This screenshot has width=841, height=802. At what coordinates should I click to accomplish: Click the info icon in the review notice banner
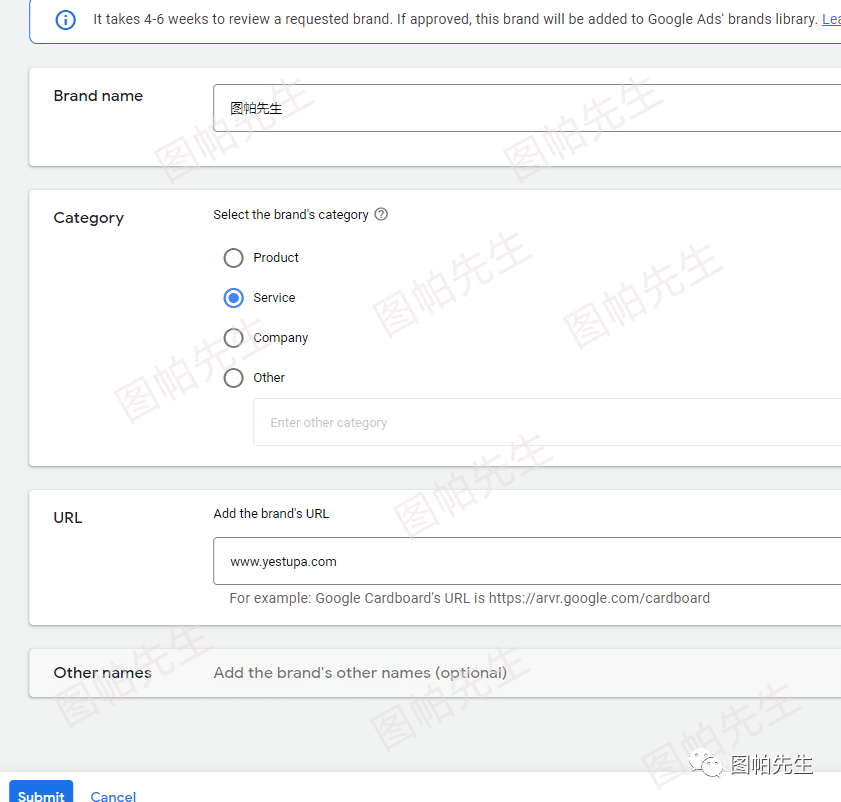click(x=65, y=20)
